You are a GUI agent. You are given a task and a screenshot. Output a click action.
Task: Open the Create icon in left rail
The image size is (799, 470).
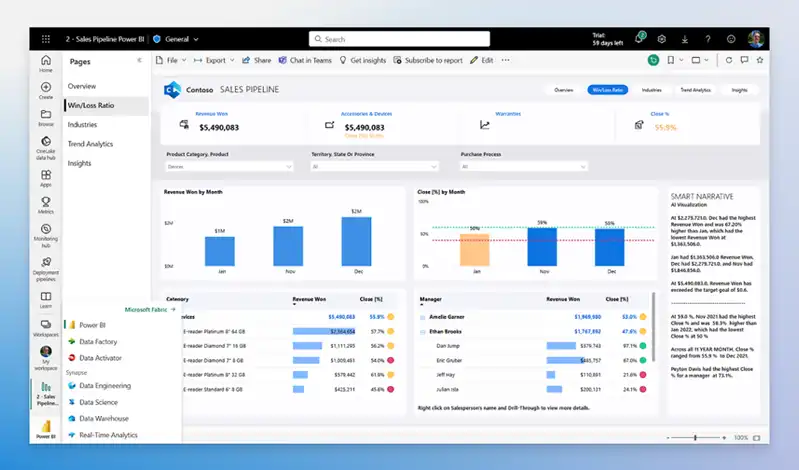(46, 91)
